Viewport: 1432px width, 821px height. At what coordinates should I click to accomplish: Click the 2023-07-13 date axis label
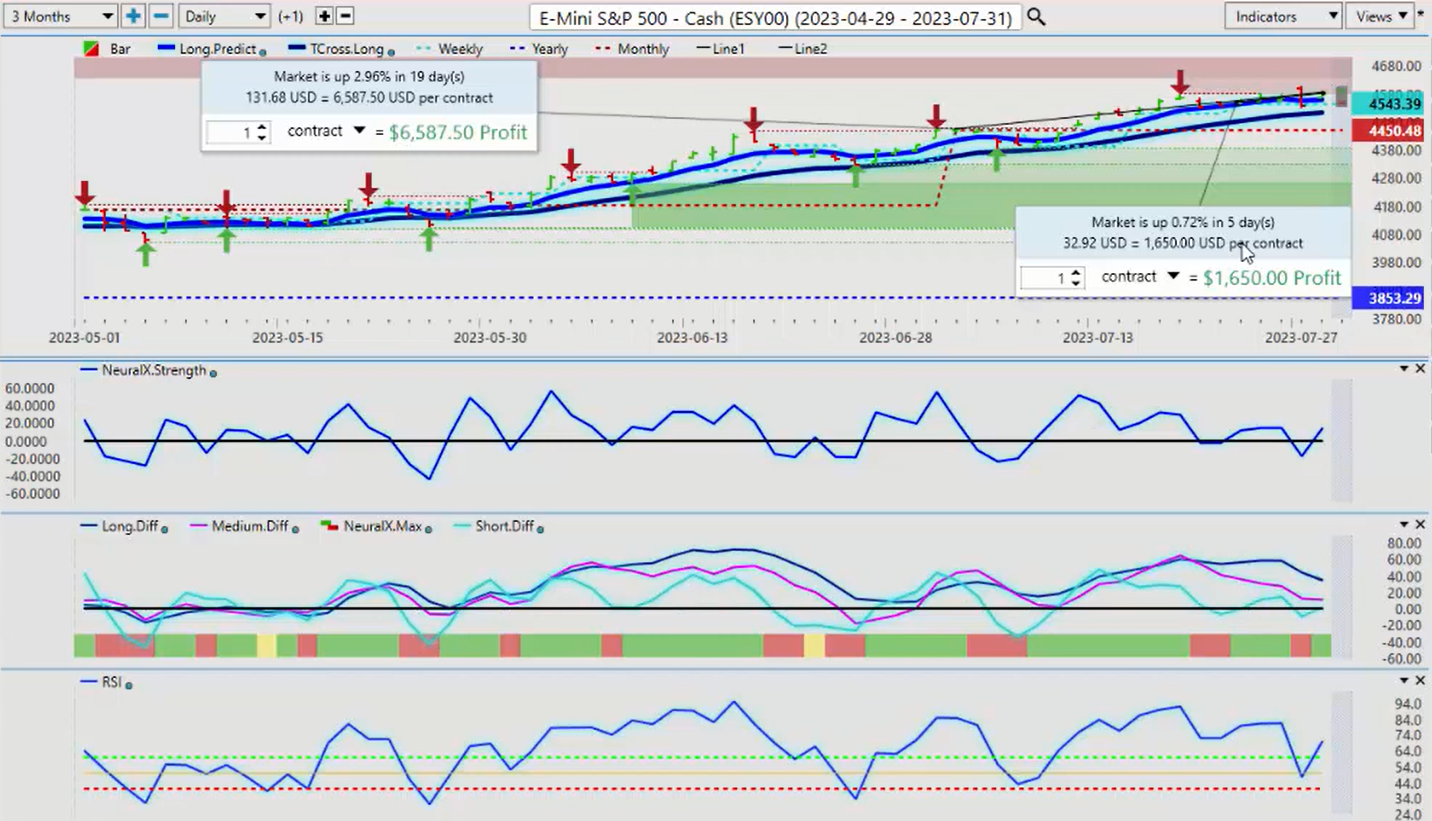coord(1098,338)
